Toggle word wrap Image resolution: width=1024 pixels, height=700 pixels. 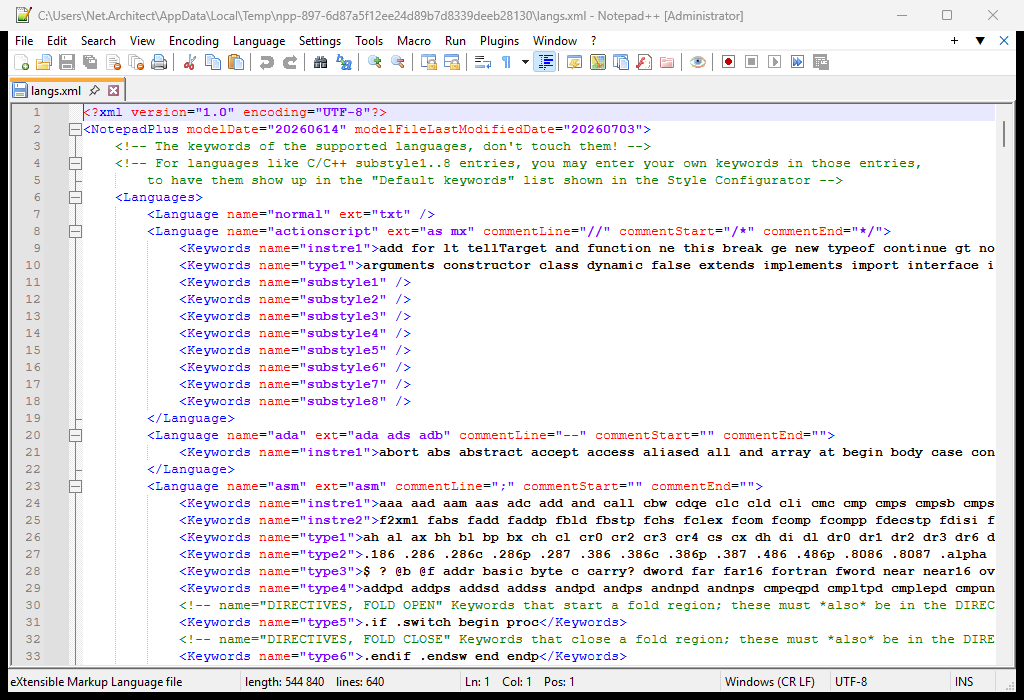[483, 62]
